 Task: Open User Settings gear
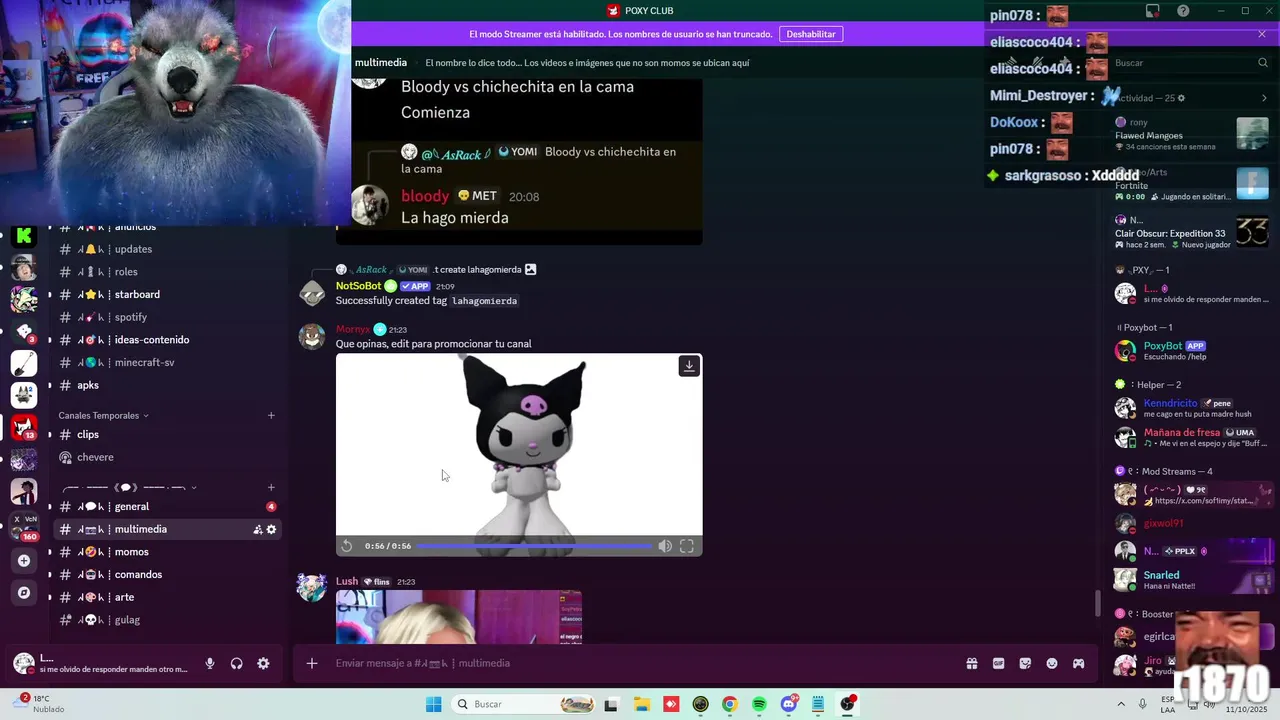click(263, 663)
